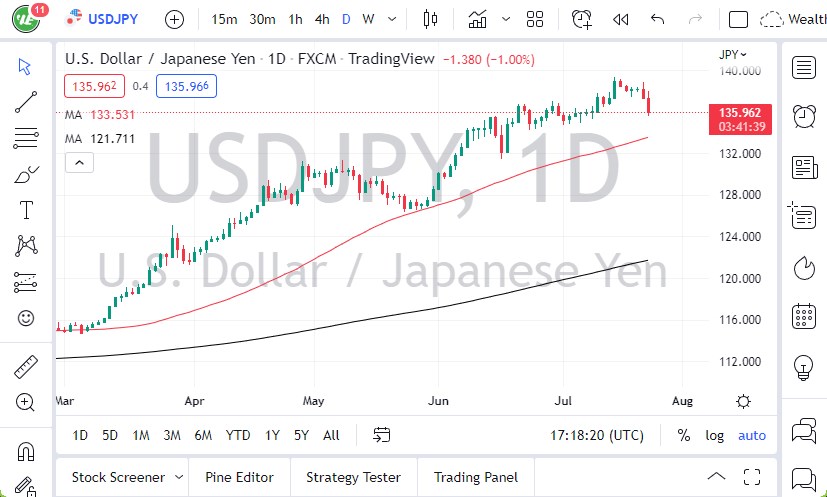
Task: Collapse the indicator legend chevron
Action: (x=73, y=163)
